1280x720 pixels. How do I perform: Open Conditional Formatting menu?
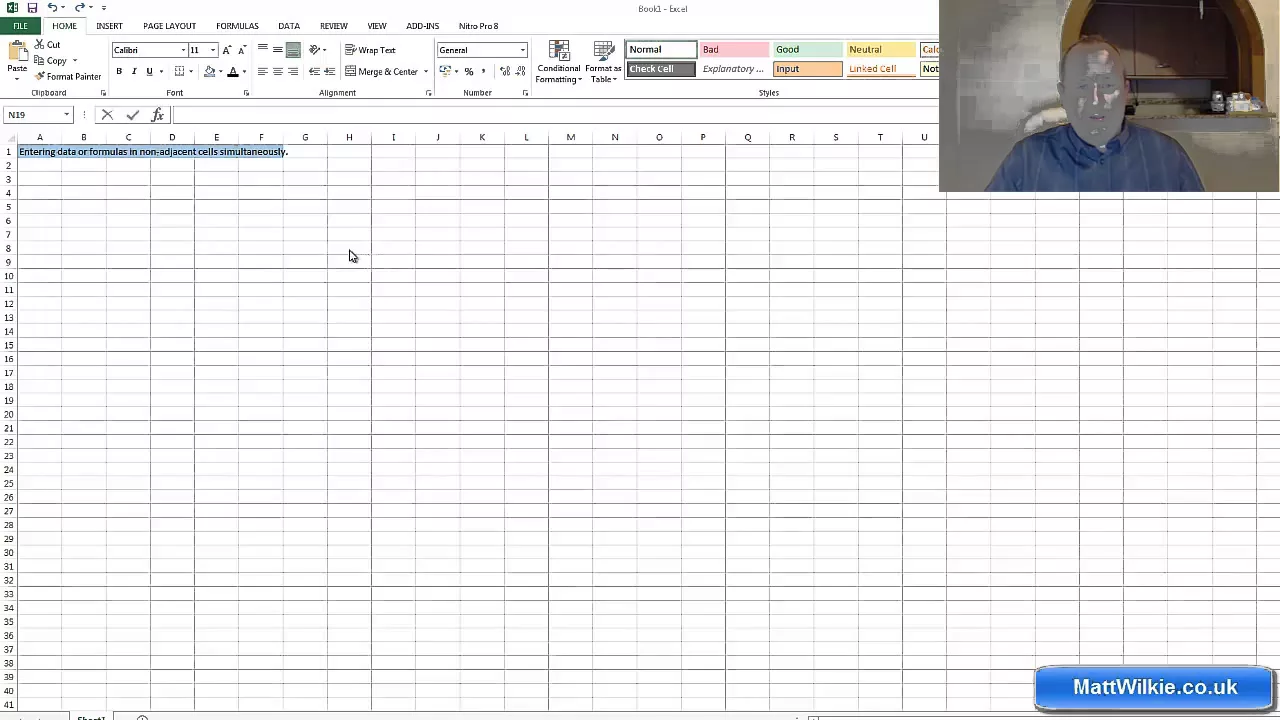pos(558,62)
